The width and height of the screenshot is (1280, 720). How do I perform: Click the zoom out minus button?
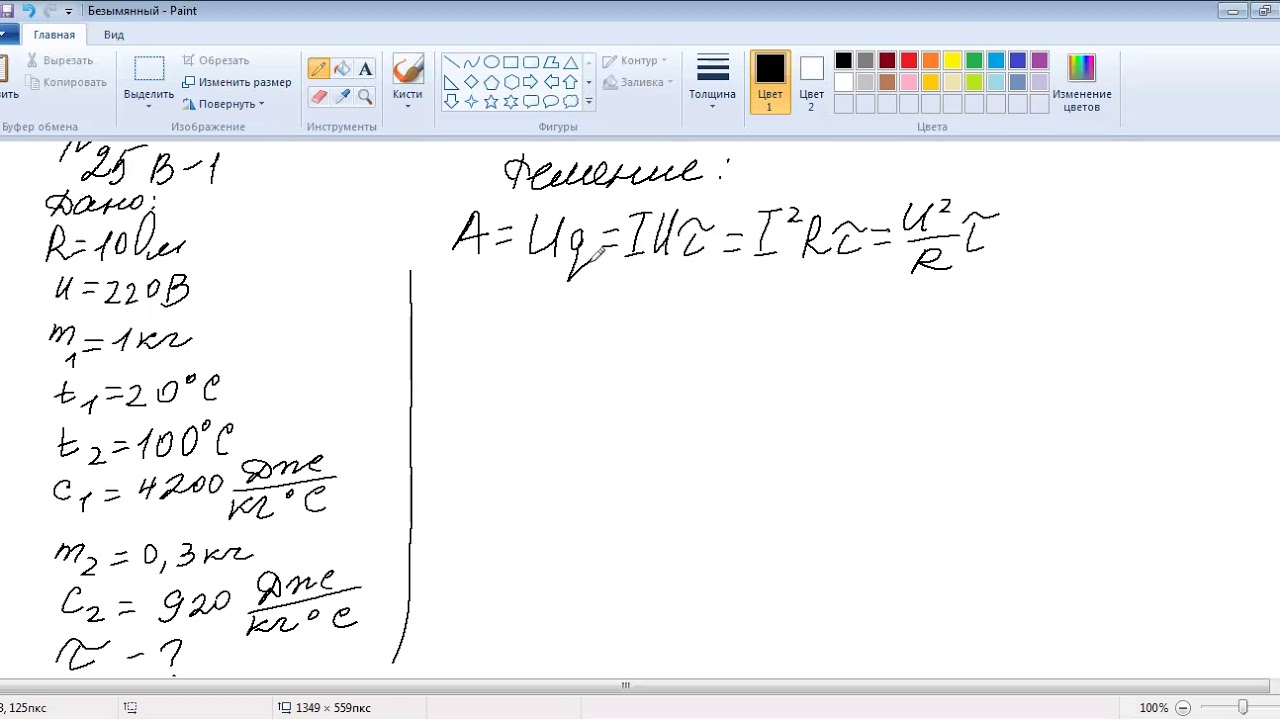click(1184, 707)
